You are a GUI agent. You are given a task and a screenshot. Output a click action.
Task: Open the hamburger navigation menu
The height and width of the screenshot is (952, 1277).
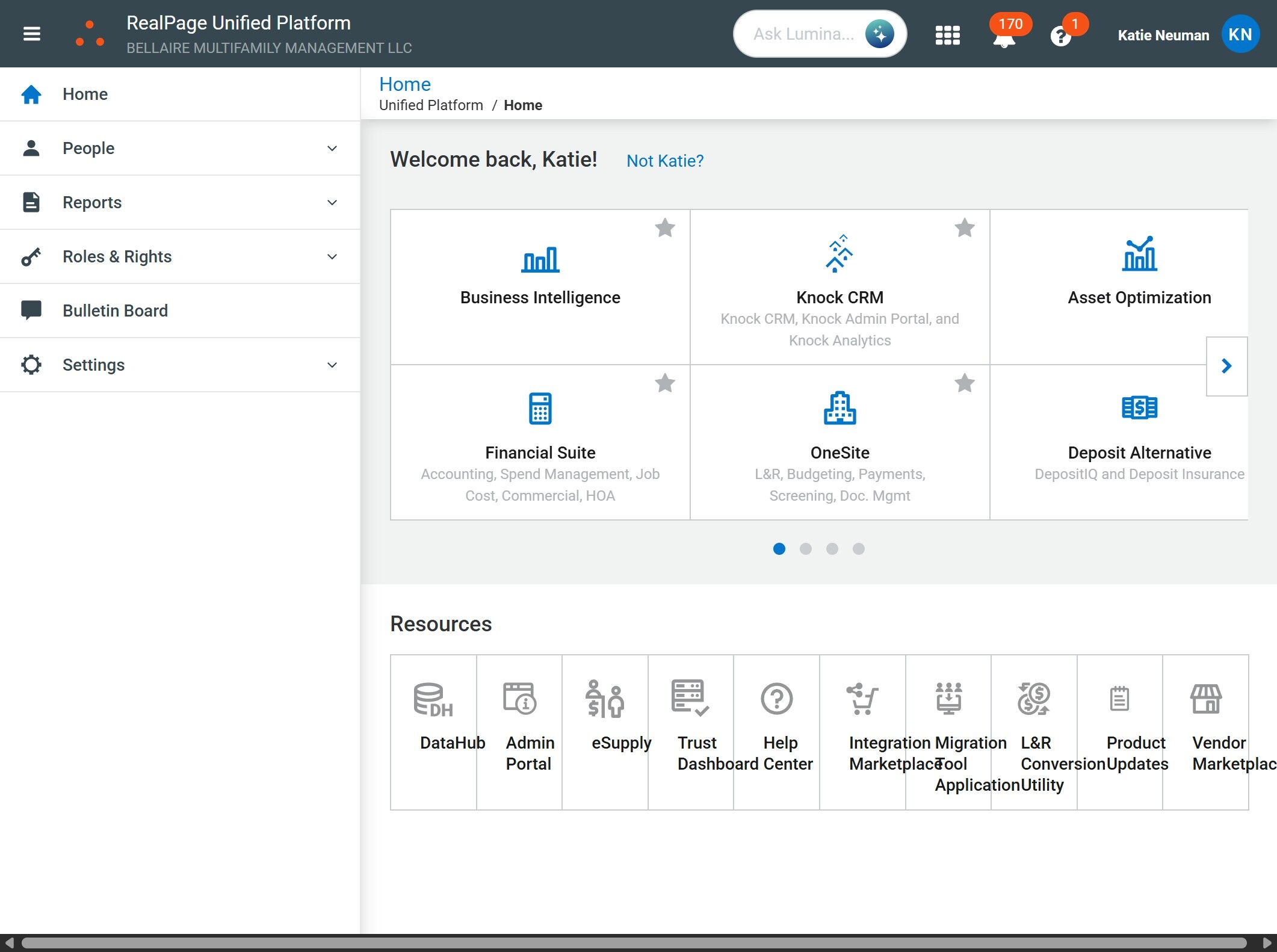click(x=31, y=34)
